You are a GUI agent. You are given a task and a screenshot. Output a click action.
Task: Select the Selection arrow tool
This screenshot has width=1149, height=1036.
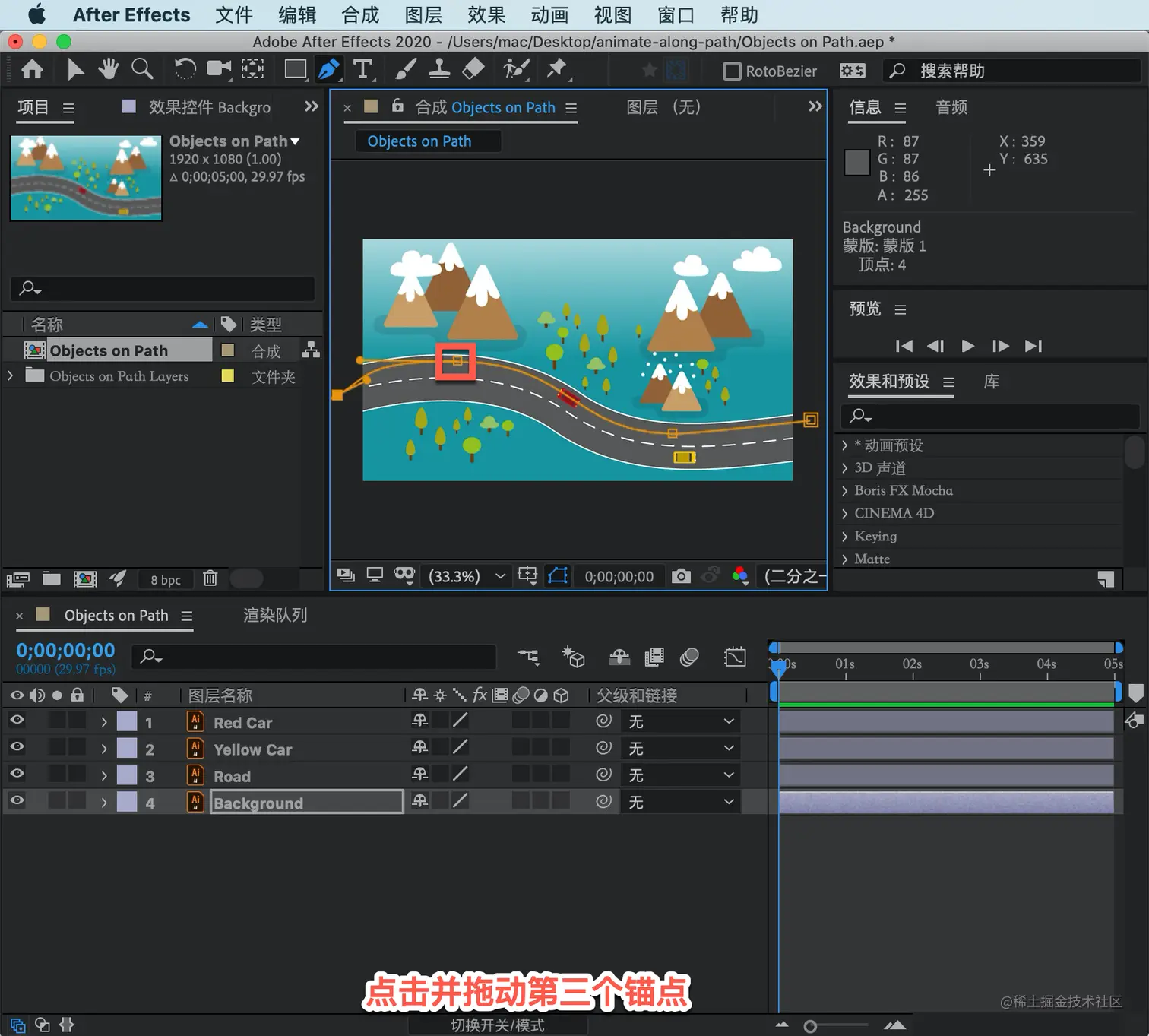pos(75,70)
